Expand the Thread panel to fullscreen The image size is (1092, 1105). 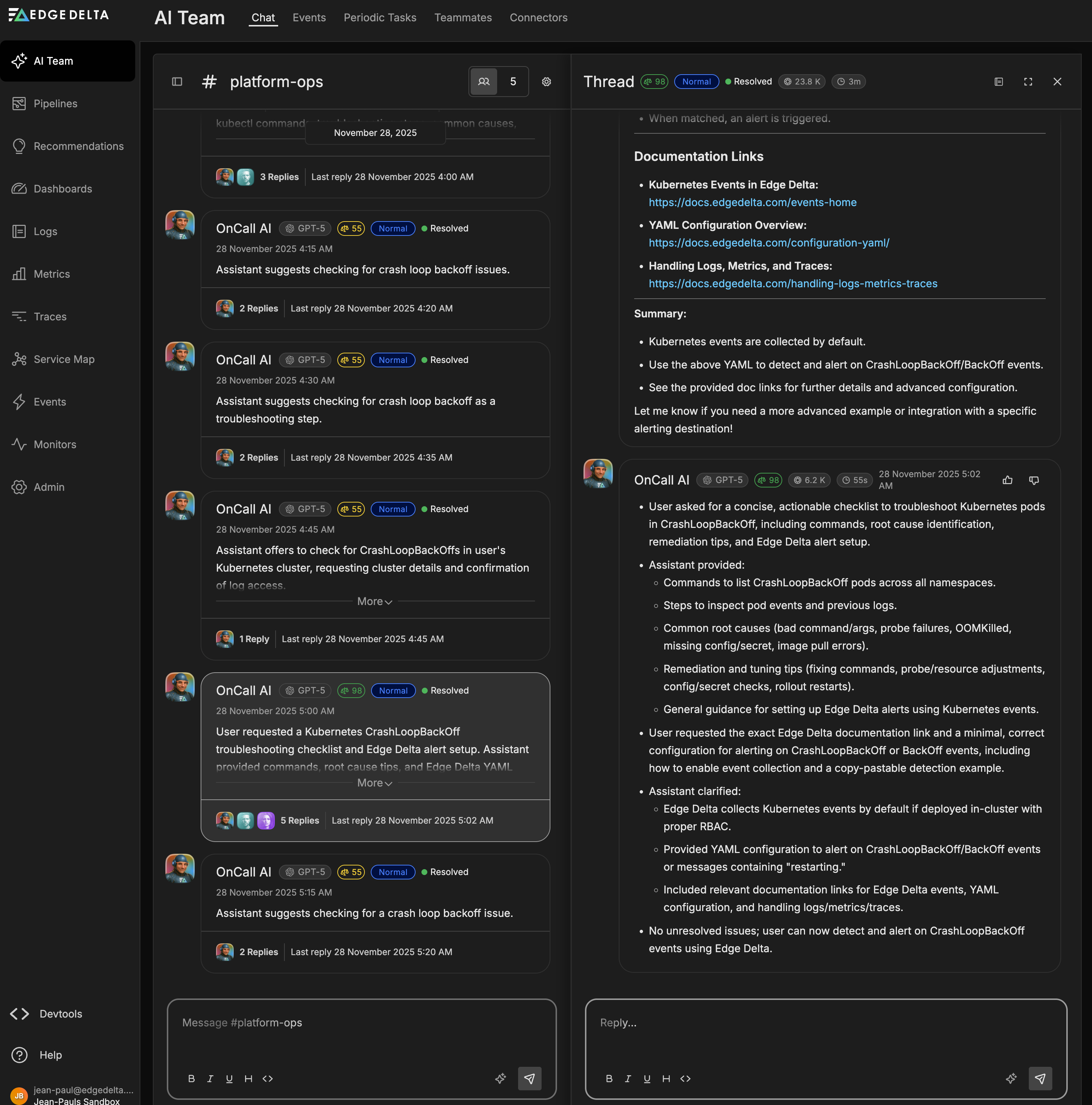point(1028,82)
